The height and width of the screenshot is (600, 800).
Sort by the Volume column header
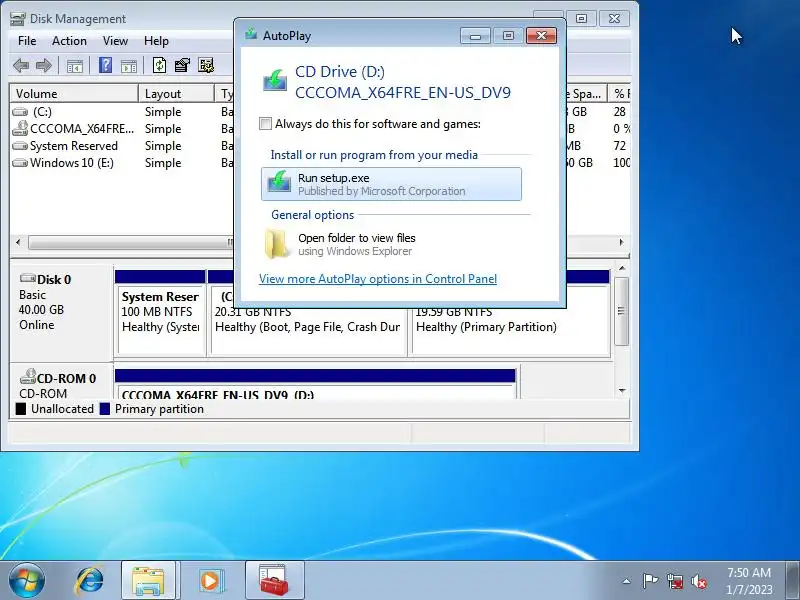pos(74,93)
